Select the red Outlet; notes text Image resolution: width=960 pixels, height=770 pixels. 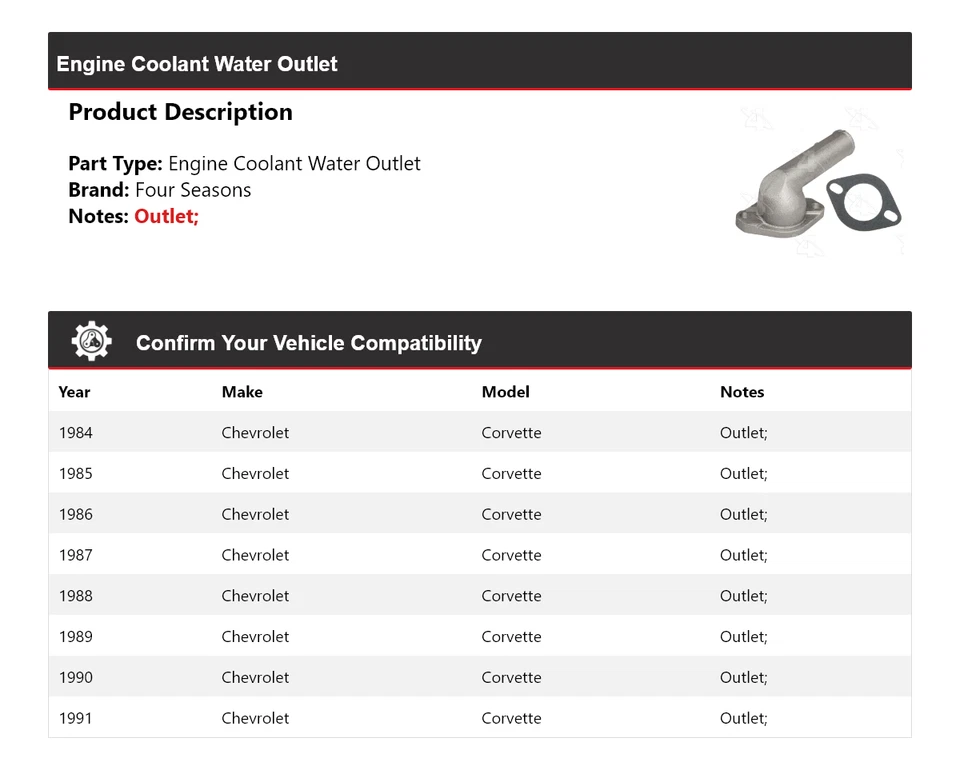[x=166, y=216]
